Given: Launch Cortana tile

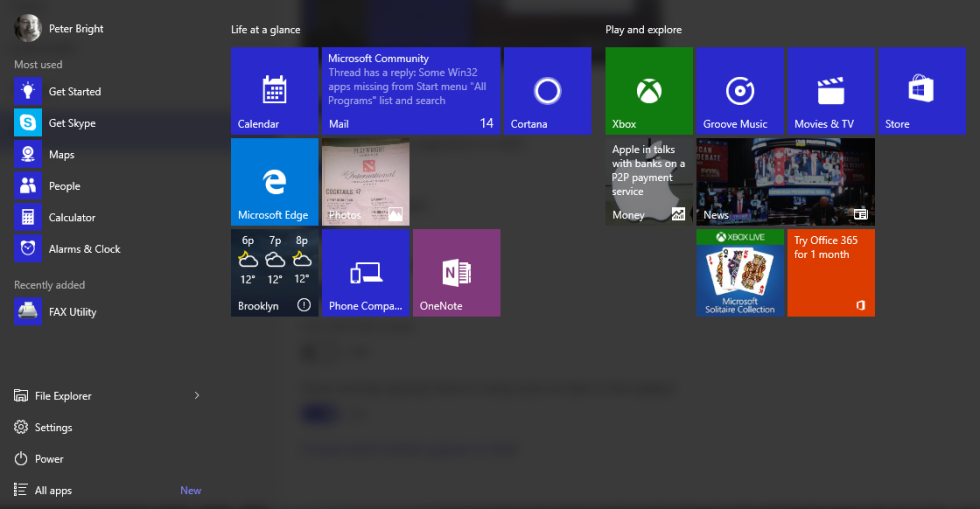Looking at the screenshot, I should [x=548, y=91].
